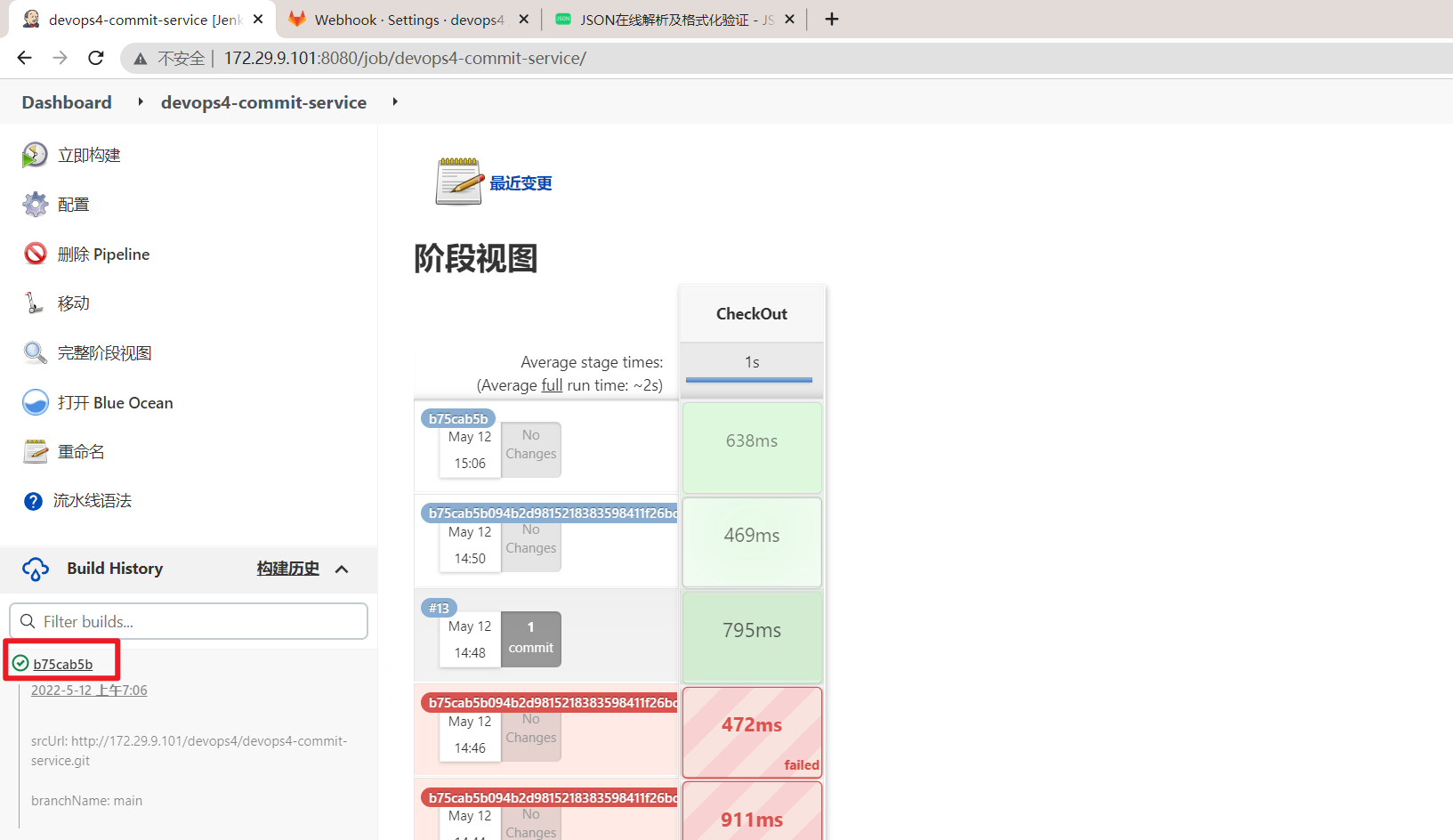
Task: Click the recent changes notepad icon
Action: pos(459,182)
